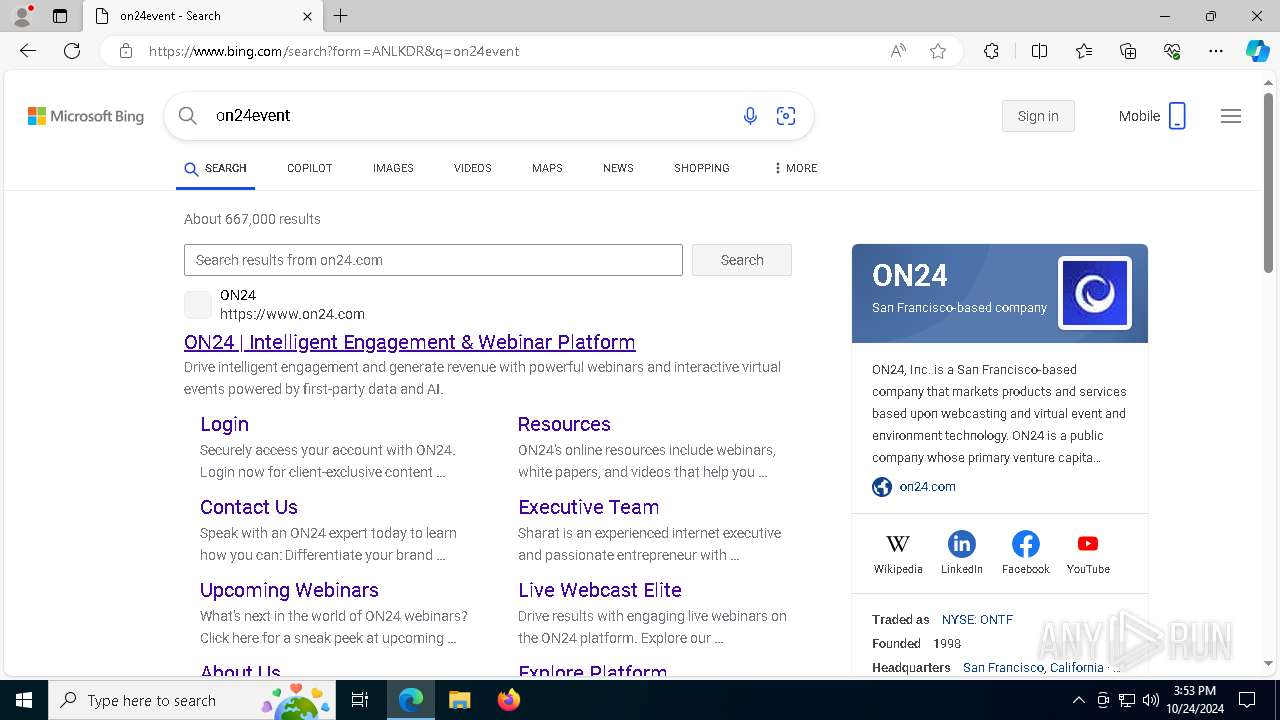Open the Windows Start menu
This screenshot has height=720, width=1280.
pos(24,700)
